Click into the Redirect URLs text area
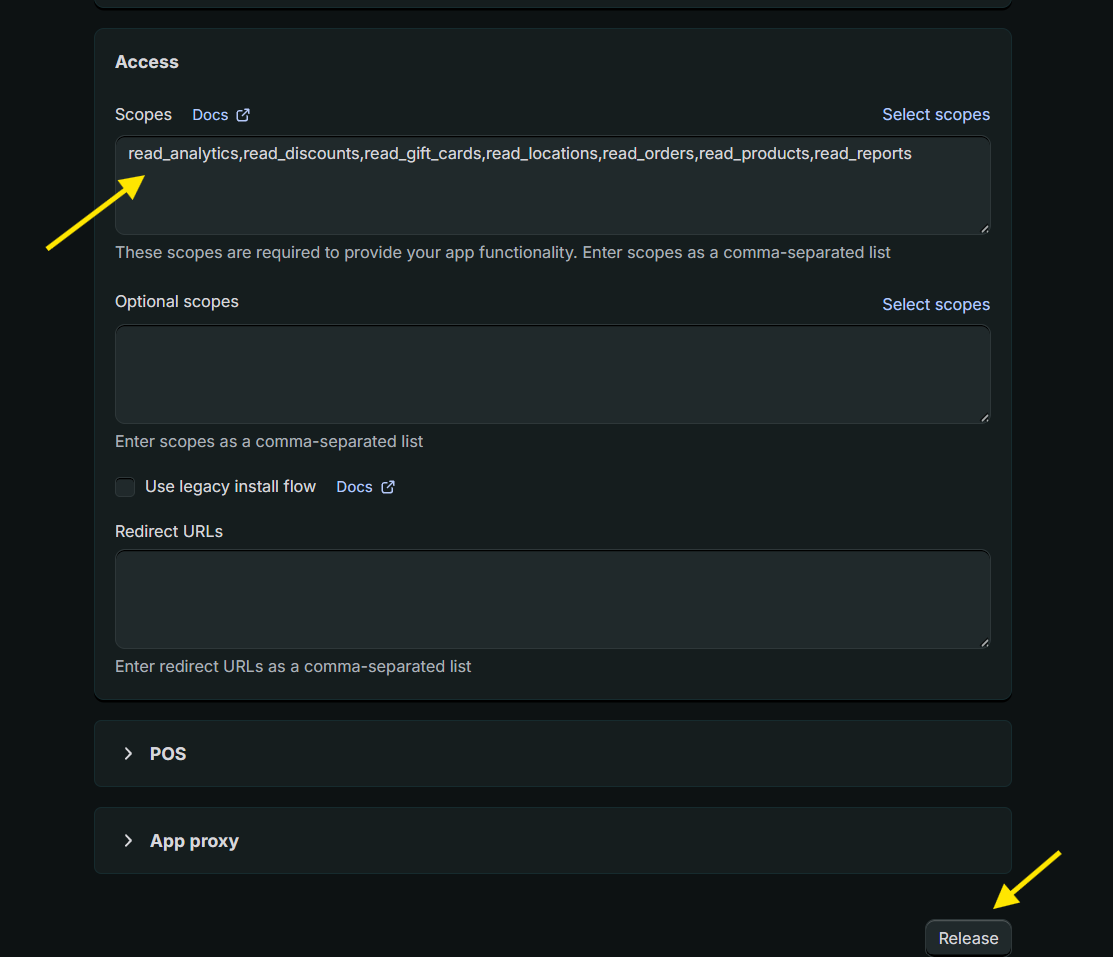The height and width of the screenshot is (957, 1113). tap(552, 599)
